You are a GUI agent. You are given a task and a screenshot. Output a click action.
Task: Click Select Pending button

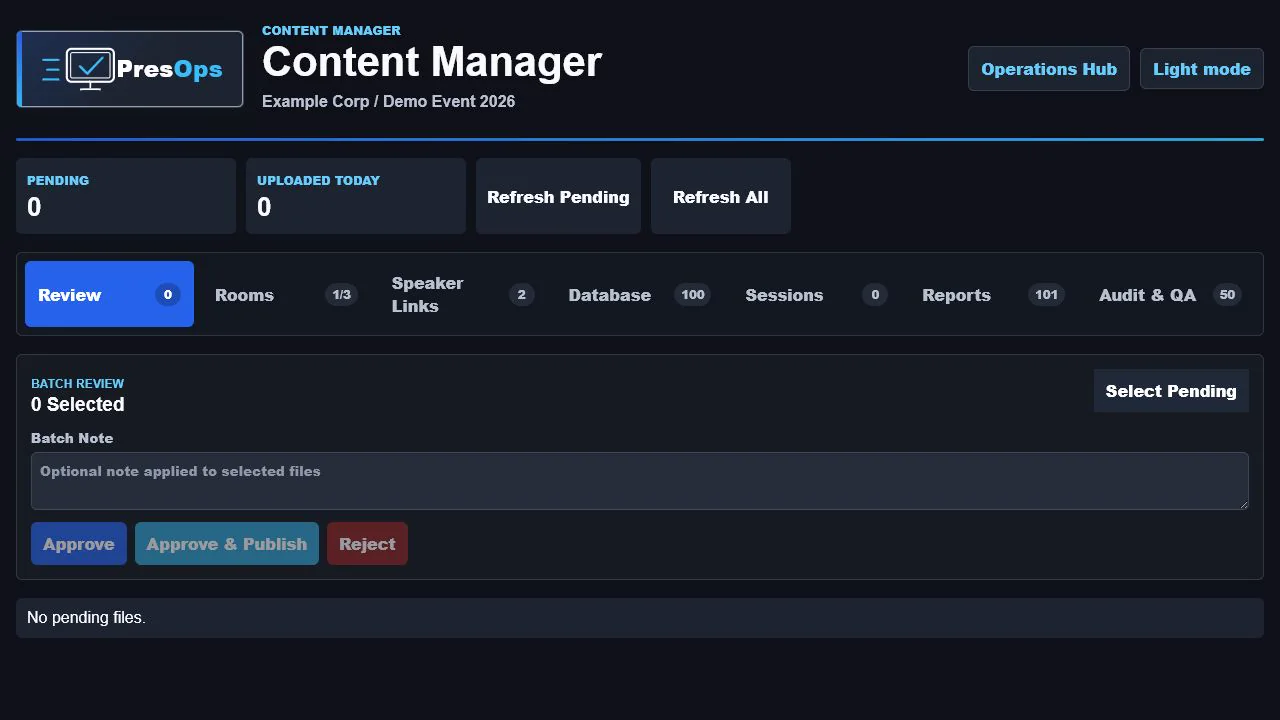pyautogui.click(x=1171, y=391)
